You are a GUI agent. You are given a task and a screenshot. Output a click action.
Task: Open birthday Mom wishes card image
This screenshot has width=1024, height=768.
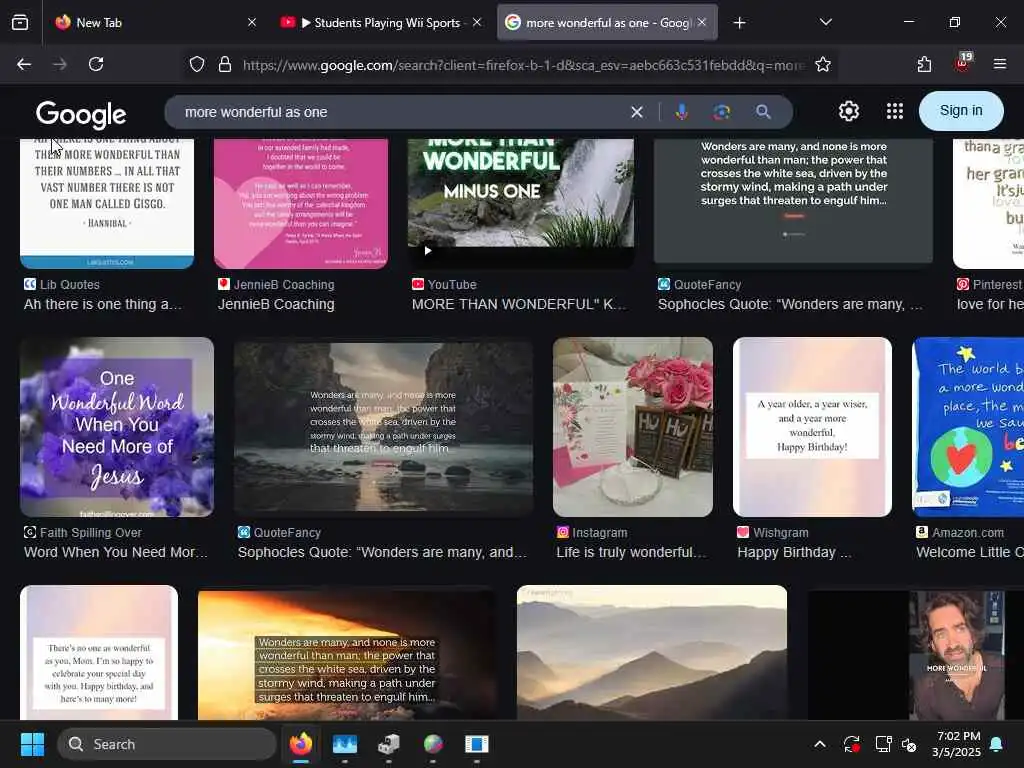click(99, 652)
